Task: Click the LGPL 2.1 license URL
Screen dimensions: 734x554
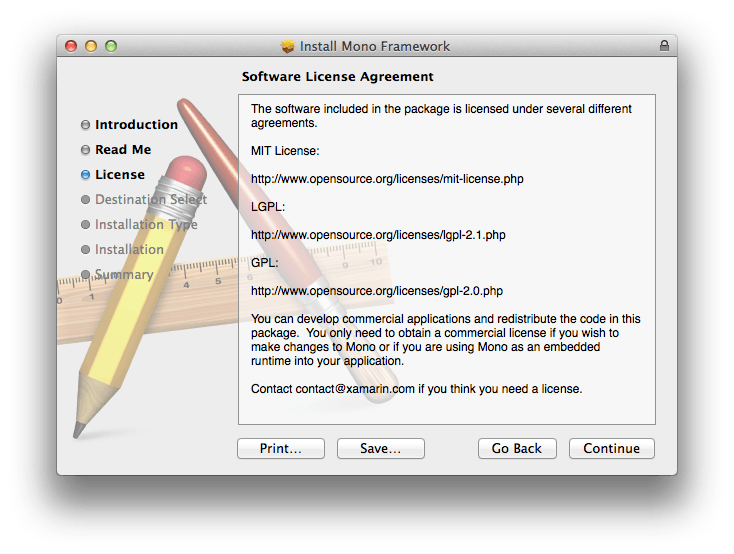Action: coord(378,235)
